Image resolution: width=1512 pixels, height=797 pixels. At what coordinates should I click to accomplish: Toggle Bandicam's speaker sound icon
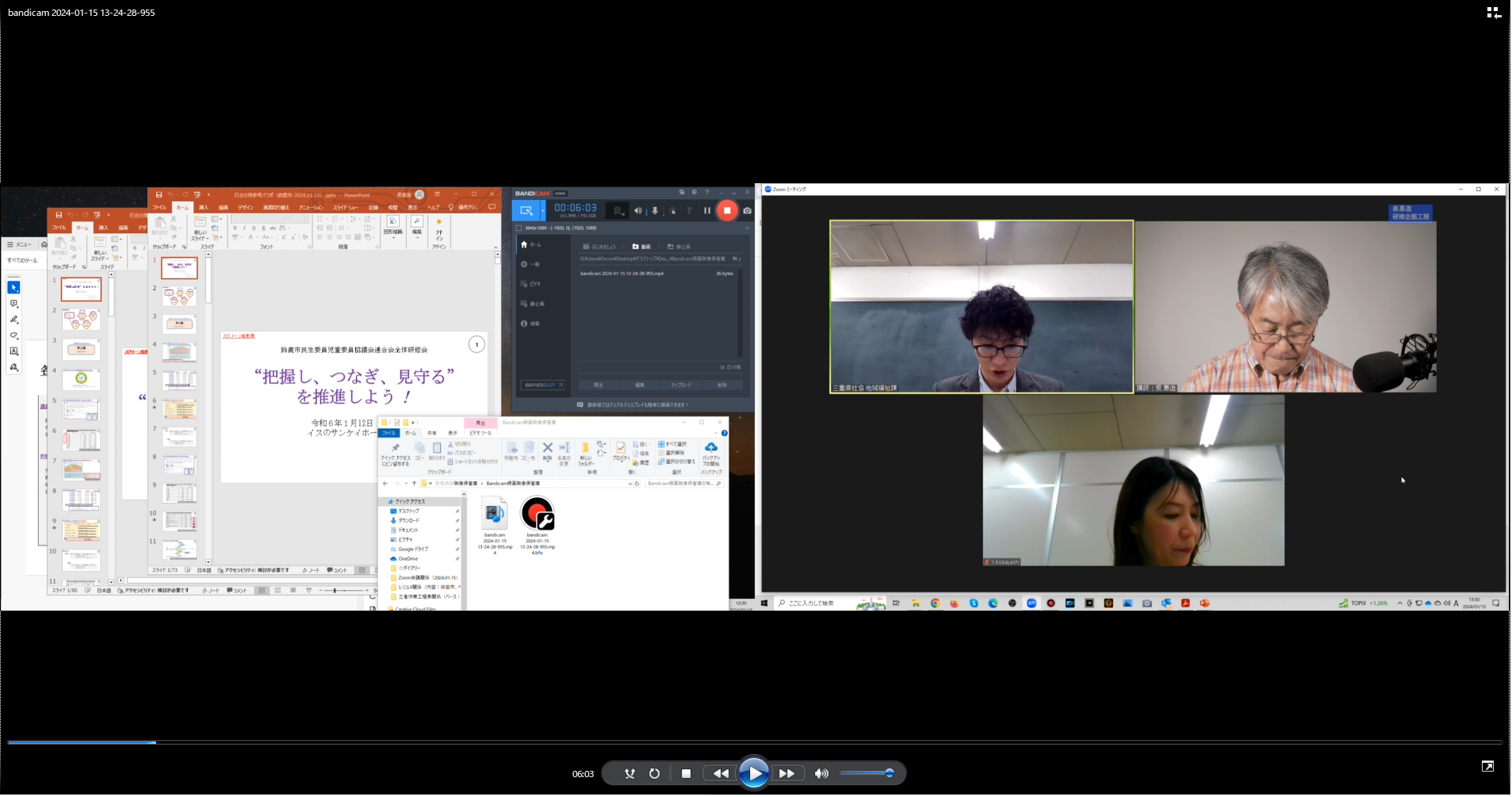(637, 211)
